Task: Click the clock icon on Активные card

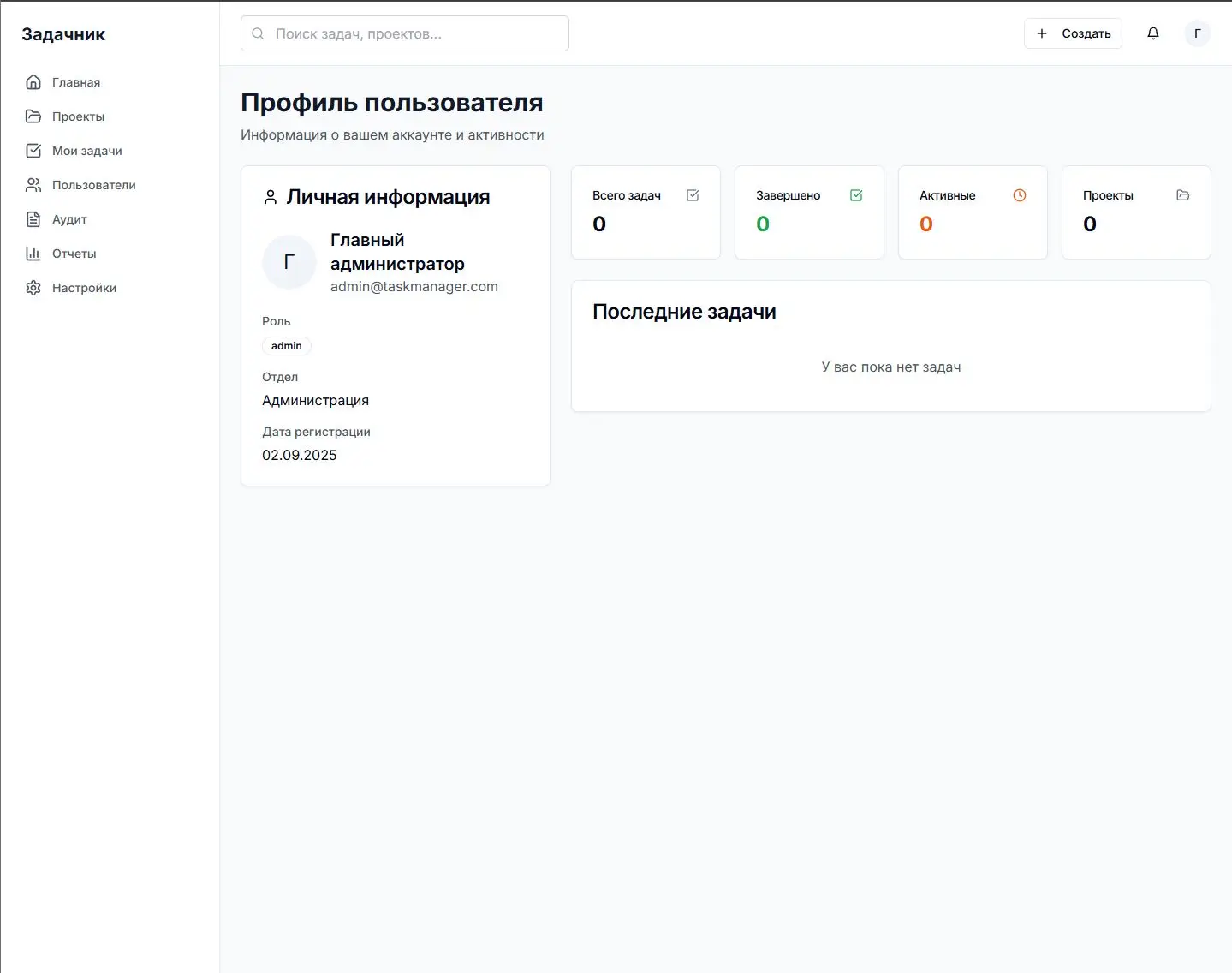Action: (1019, 195)
